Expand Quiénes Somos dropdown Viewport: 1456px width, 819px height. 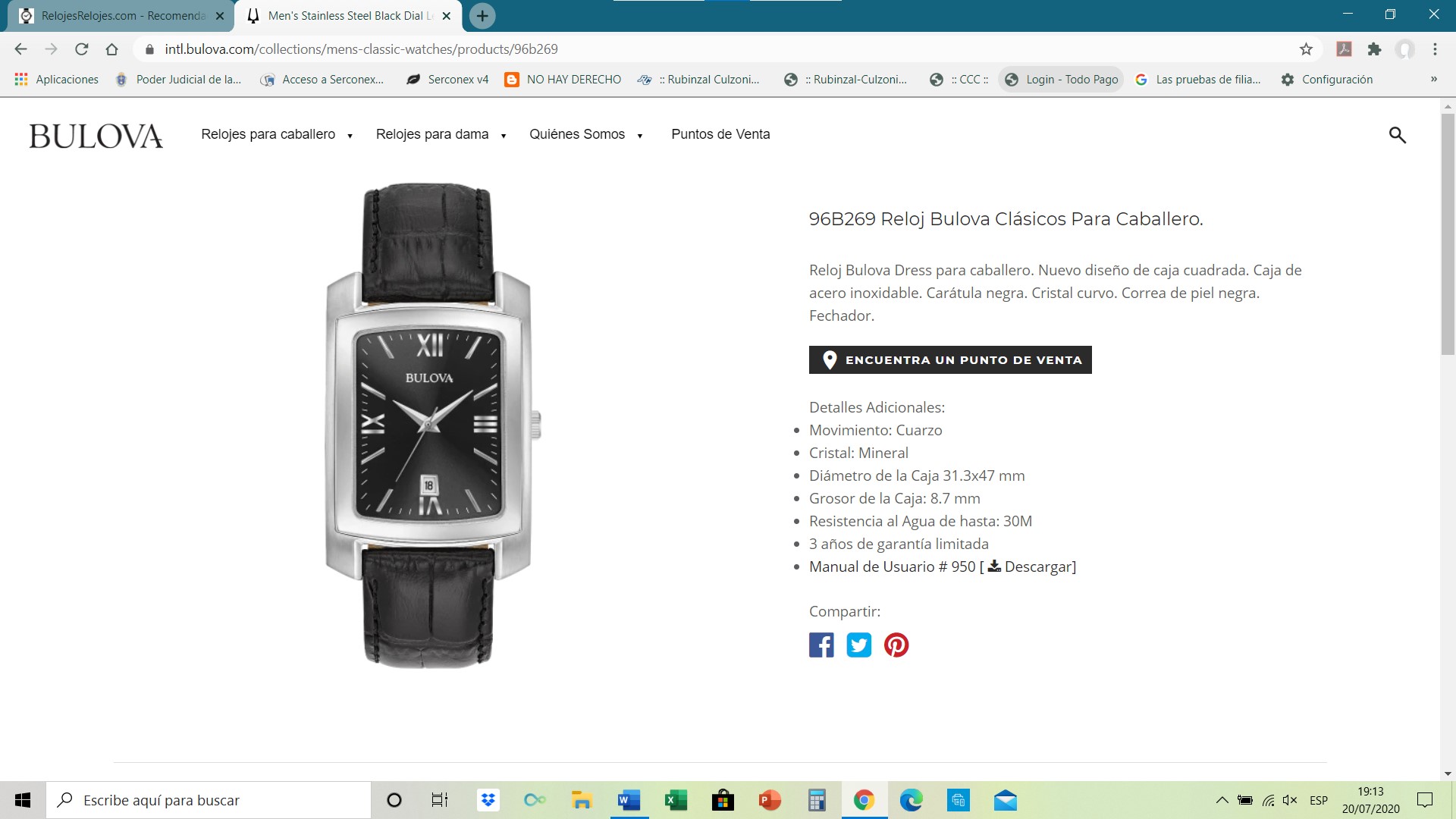tap(586, 134)
